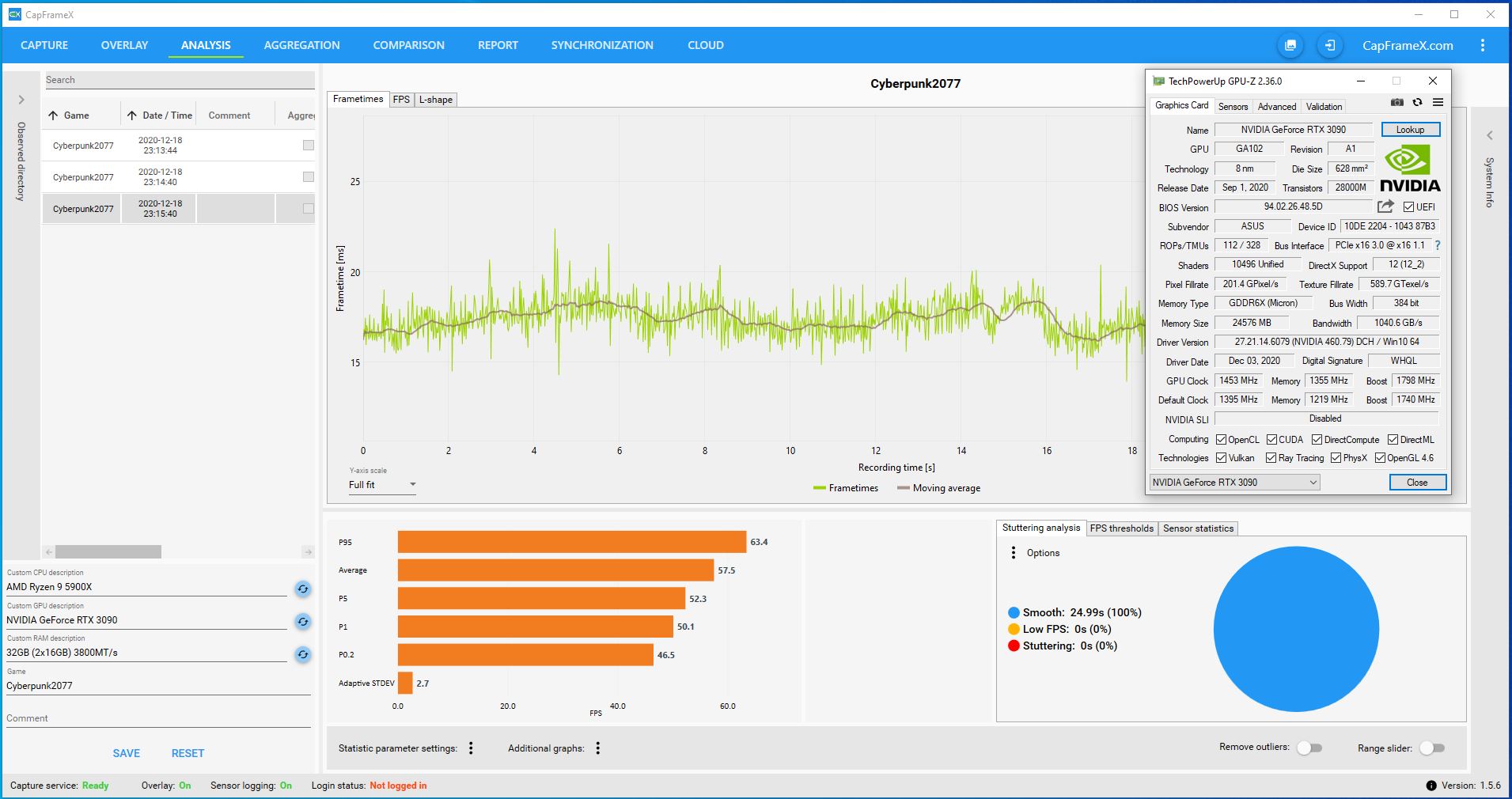Open the L-shape graph tab
The image size is (1512, 799).
coord(436,100)
